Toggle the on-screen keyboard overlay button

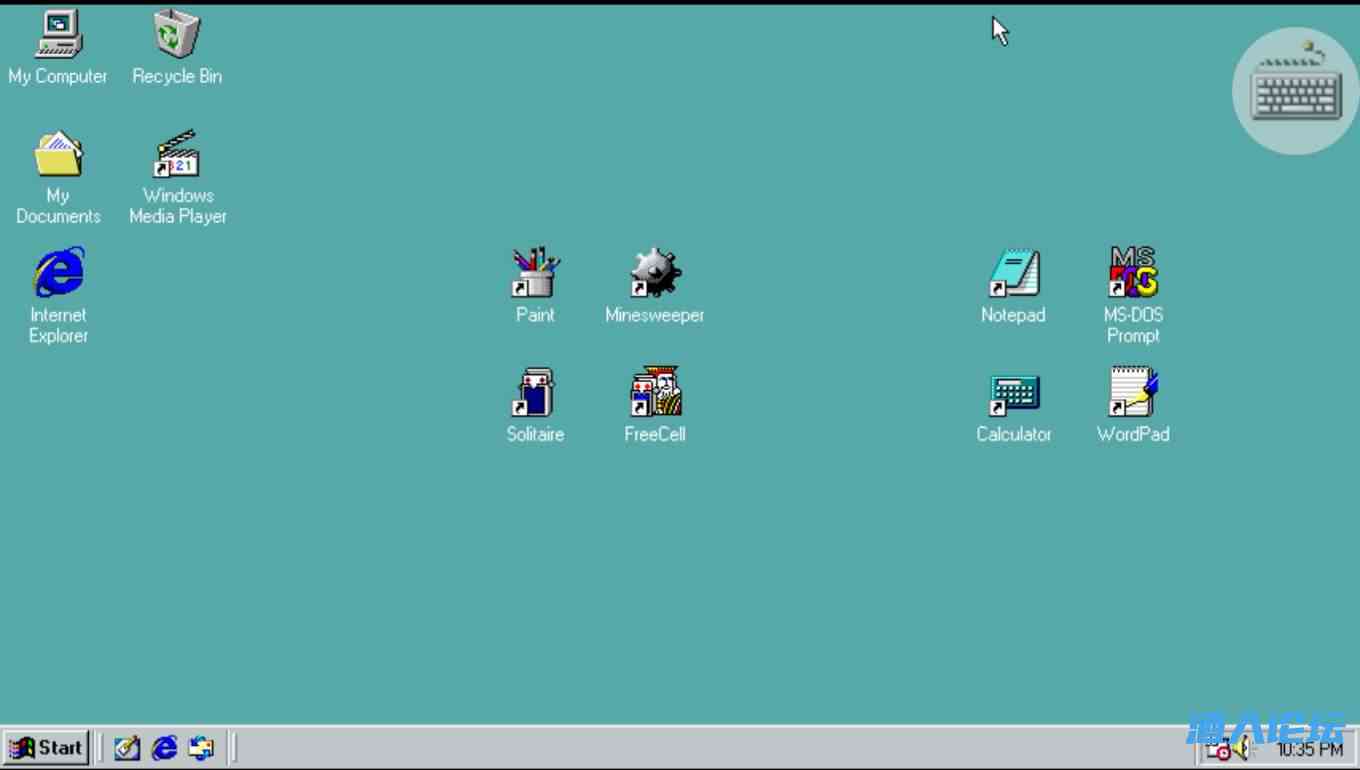click(x=1296, y=92)
